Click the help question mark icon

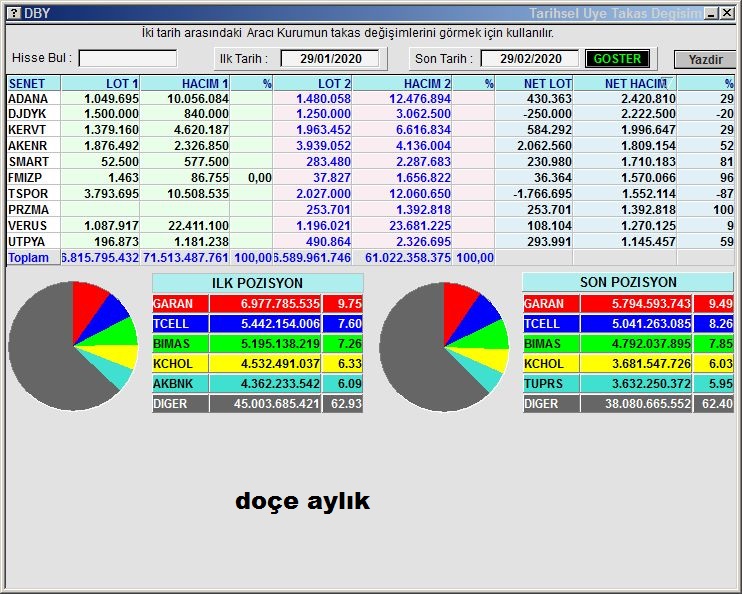14,13
